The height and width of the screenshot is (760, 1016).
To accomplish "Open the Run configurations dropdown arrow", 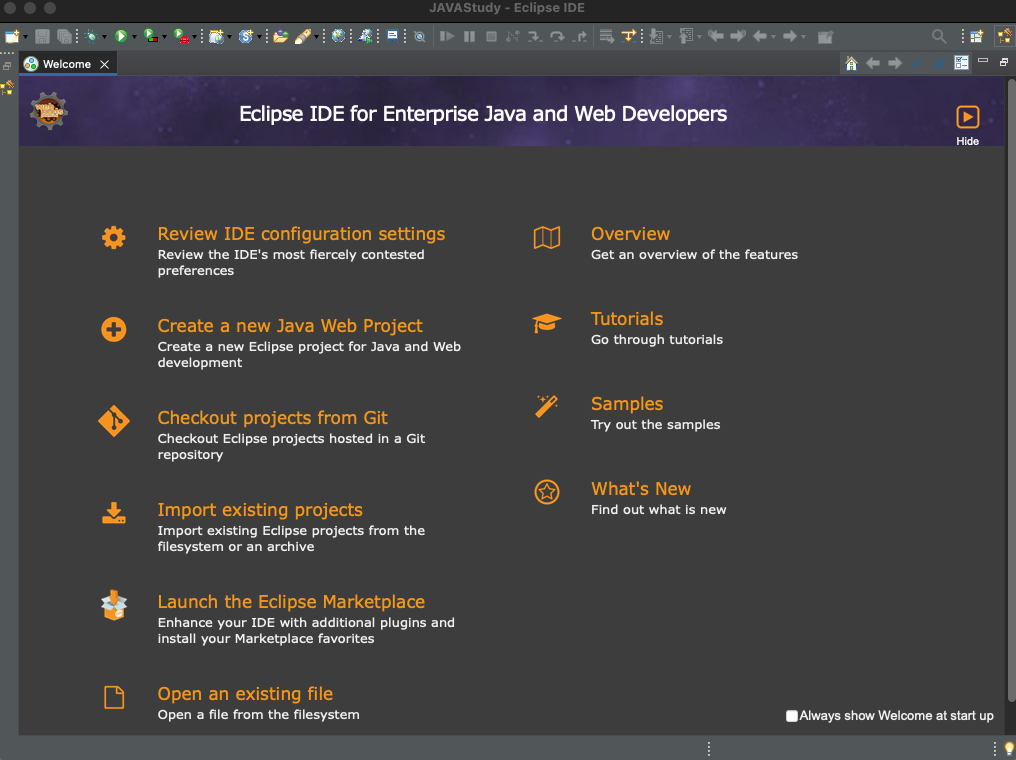I will tap(134, 37).
